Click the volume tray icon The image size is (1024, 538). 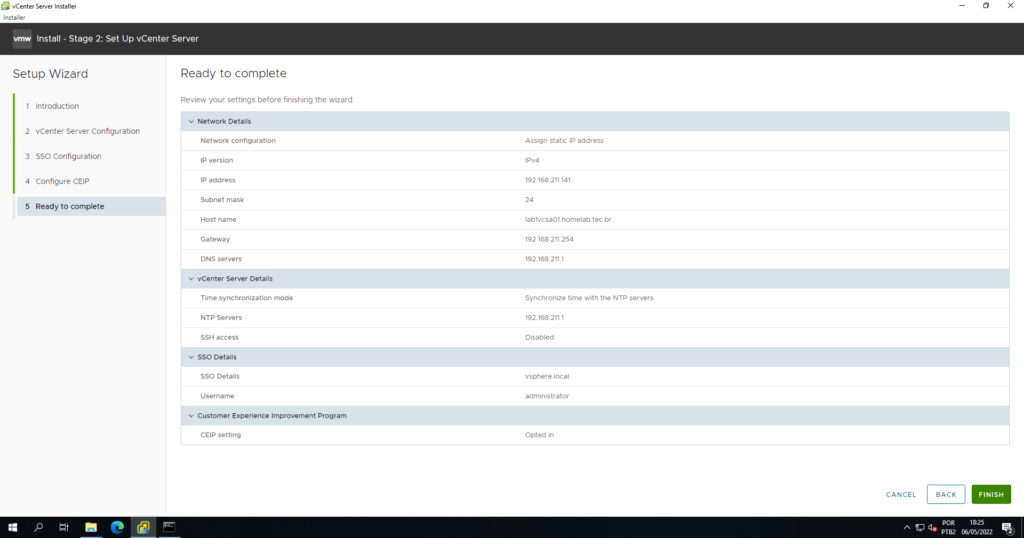click(x=933, y=528)
